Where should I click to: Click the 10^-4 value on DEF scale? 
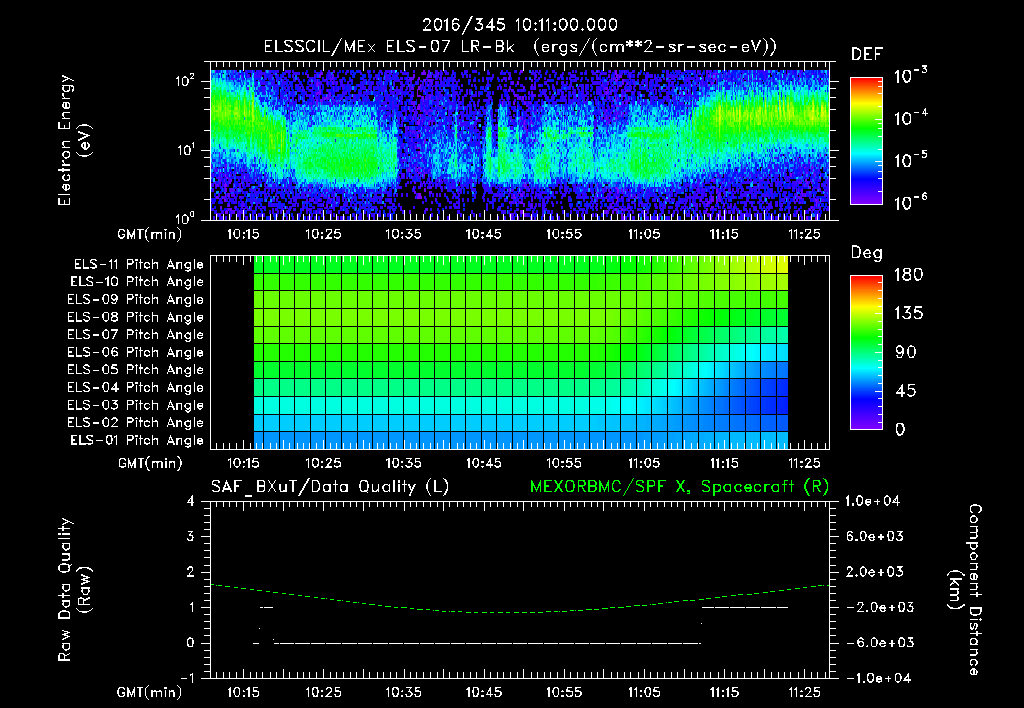coord(910,118)
